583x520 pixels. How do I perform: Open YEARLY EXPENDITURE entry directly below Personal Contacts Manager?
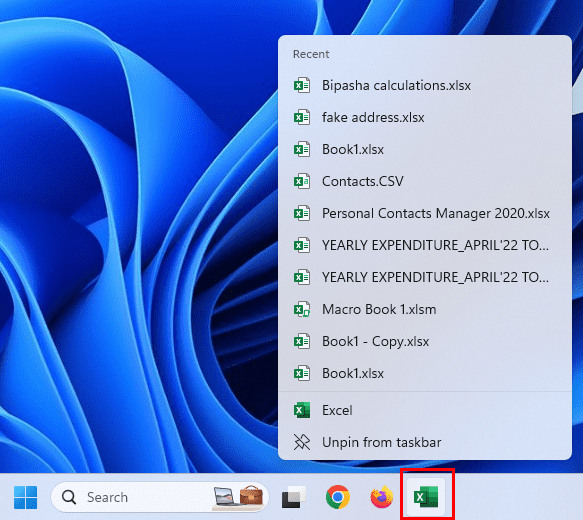coord(425,245)
